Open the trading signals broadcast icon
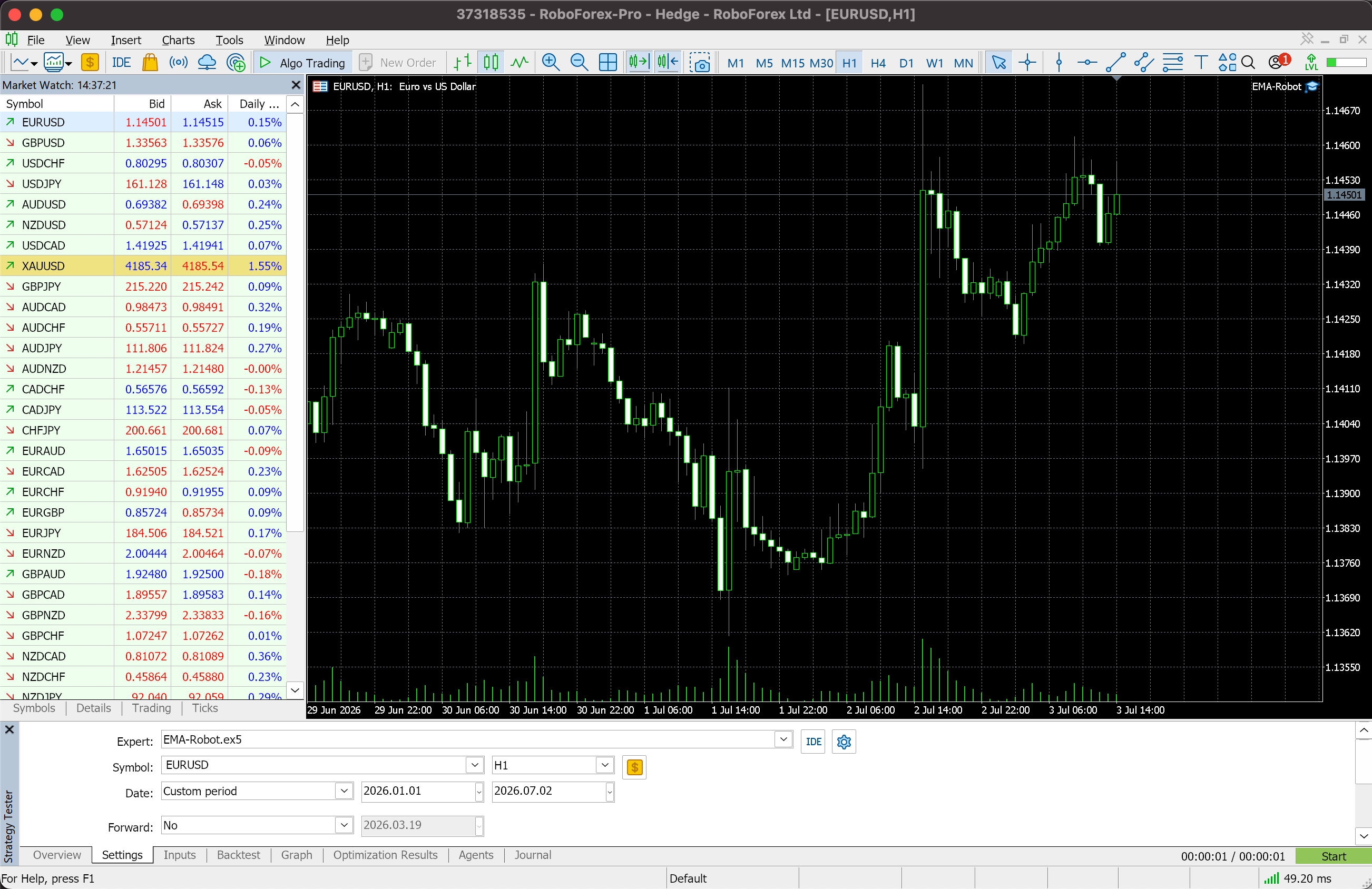 click(x=179, y=62)
